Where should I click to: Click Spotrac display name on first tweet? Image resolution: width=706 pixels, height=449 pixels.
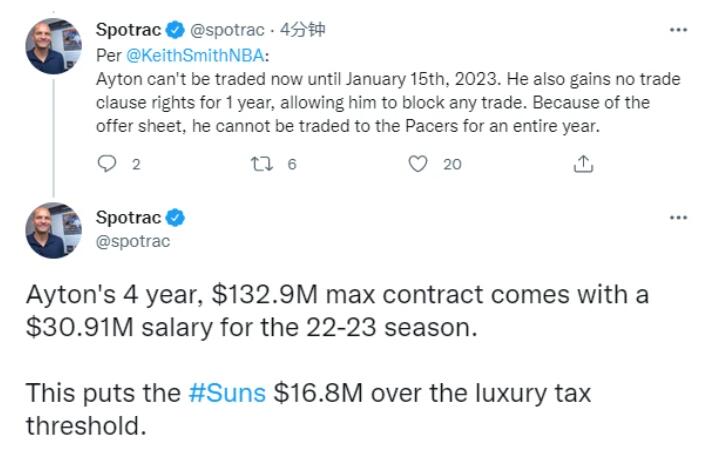tap(128, 30)
